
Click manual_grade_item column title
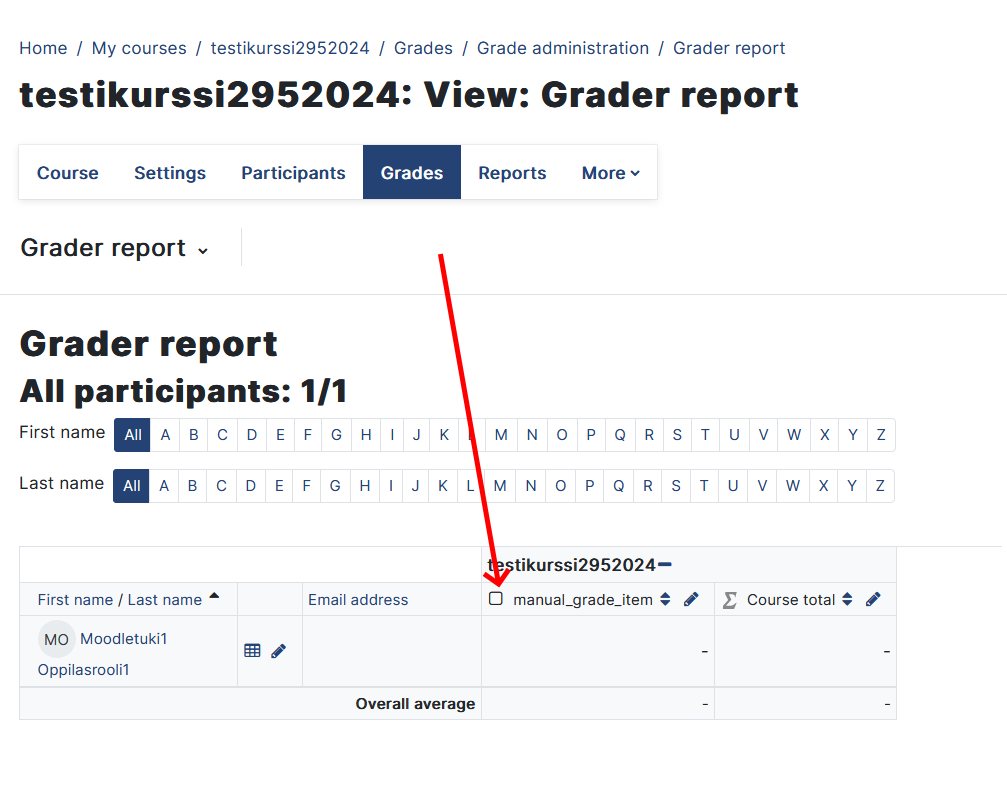tap(582, 600)
